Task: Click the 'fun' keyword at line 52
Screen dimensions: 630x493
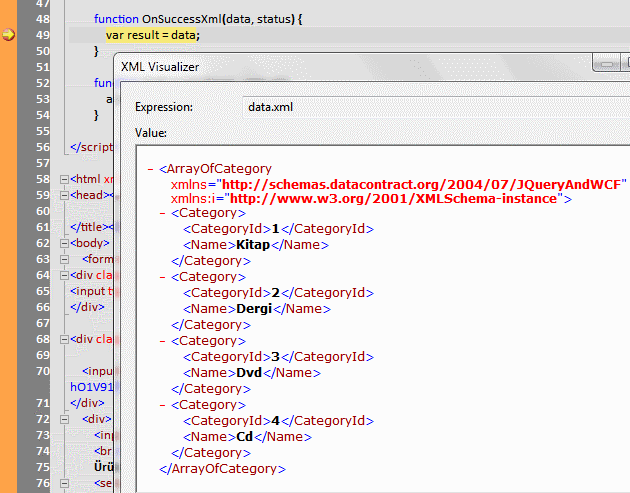Action: tap(103, 83)
